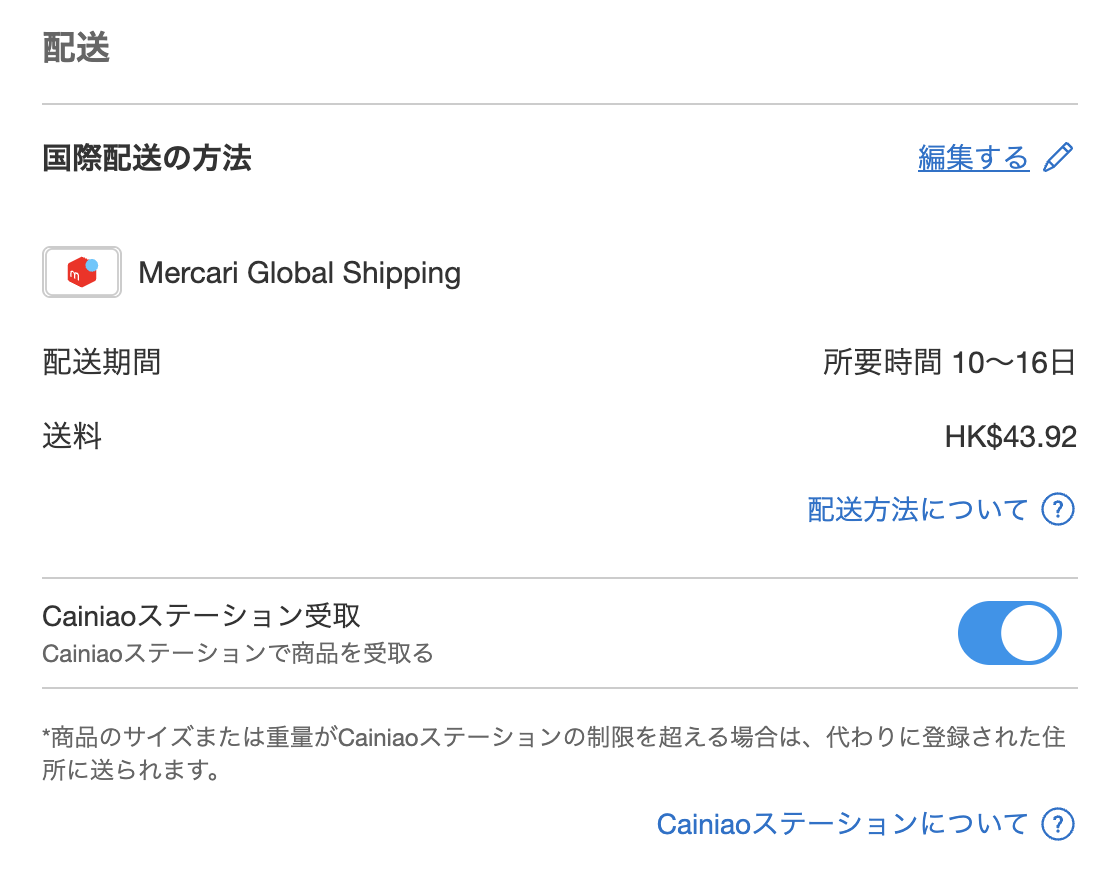The width and height of the screenshot is (1106, 874).
Task: Click question mark icon beside 配送方法について
Action: [1058, 509]
